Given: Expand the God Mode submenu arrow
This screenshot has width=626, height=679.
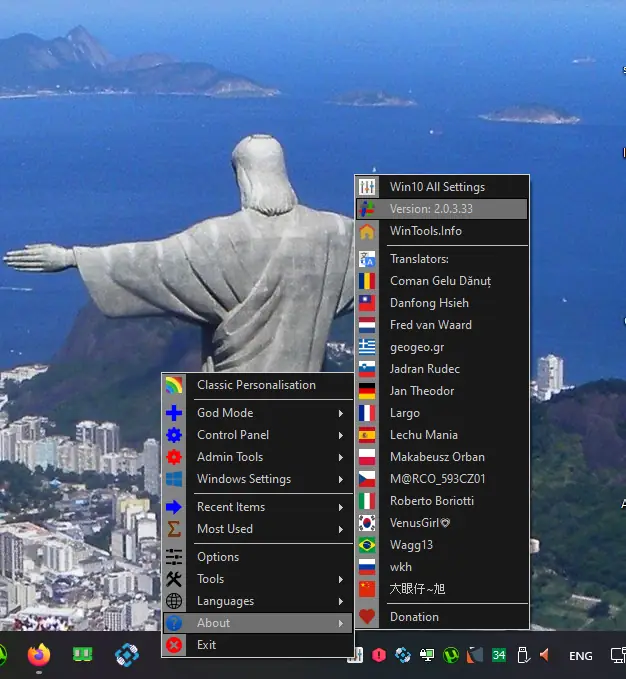Looking at the screenshot, I should 341,413.
